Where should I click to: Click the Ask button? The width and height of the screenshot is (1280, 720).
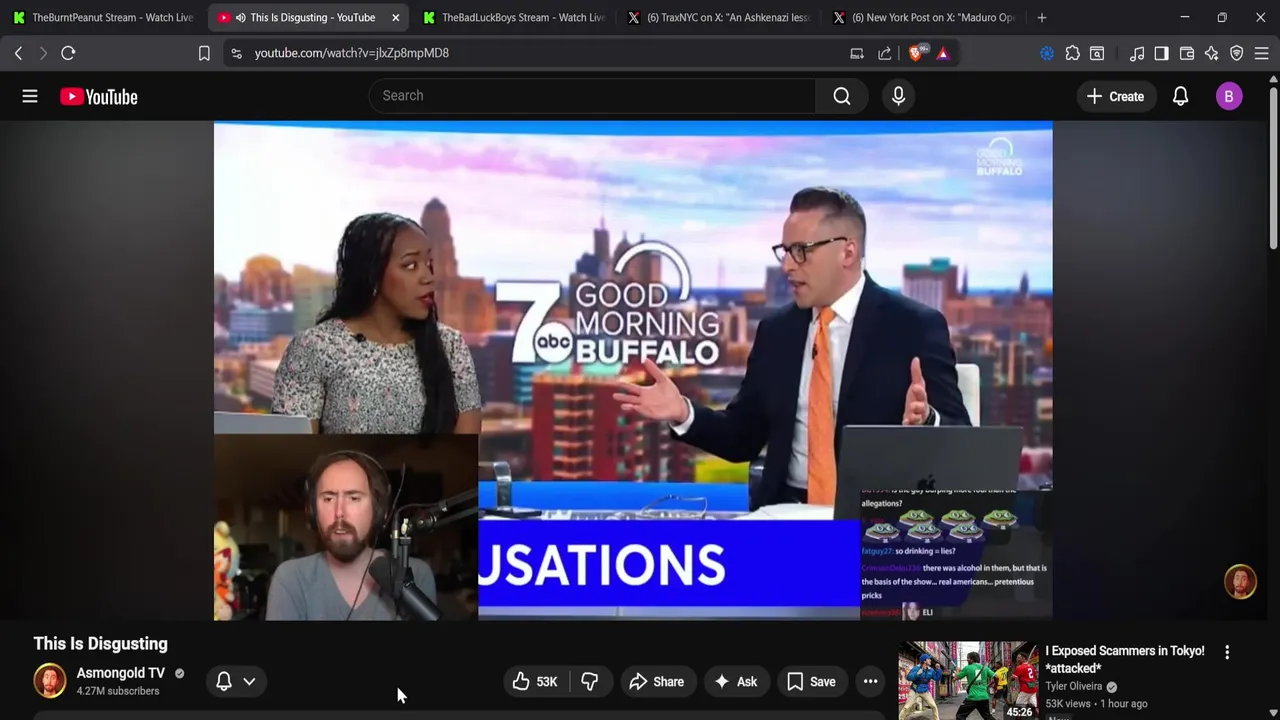(x=735, y=682)
